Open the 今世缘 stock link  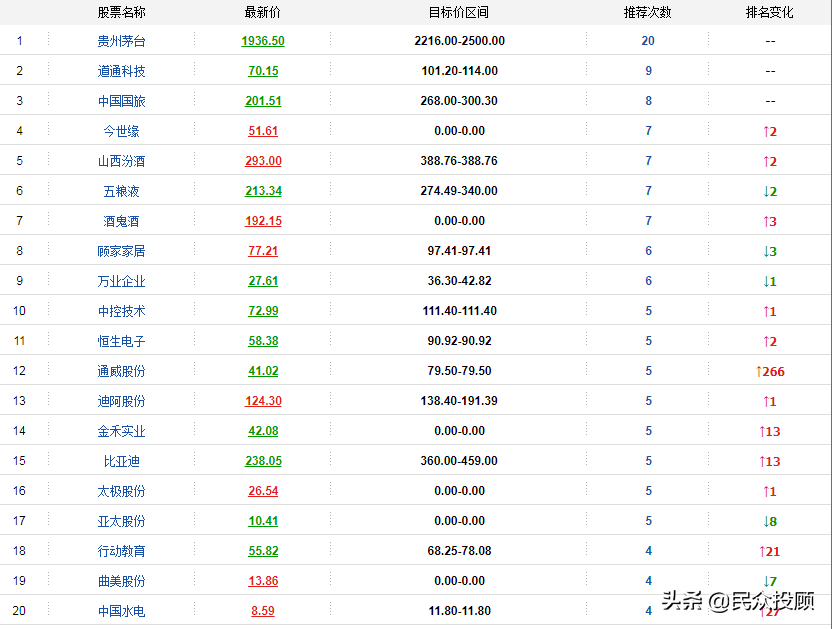point(122,131)
